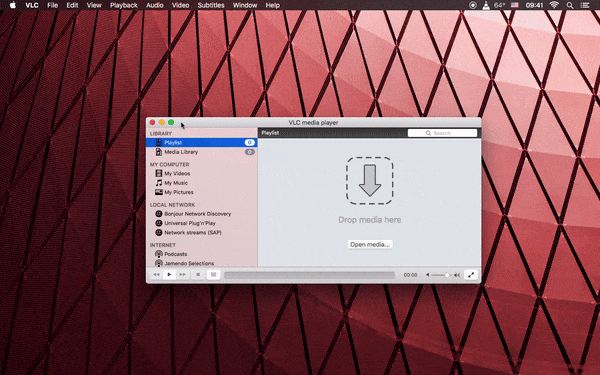600x375 pixels.
Task: Open Spotlight search in the menu bar
Action: [x=570, y=5]
